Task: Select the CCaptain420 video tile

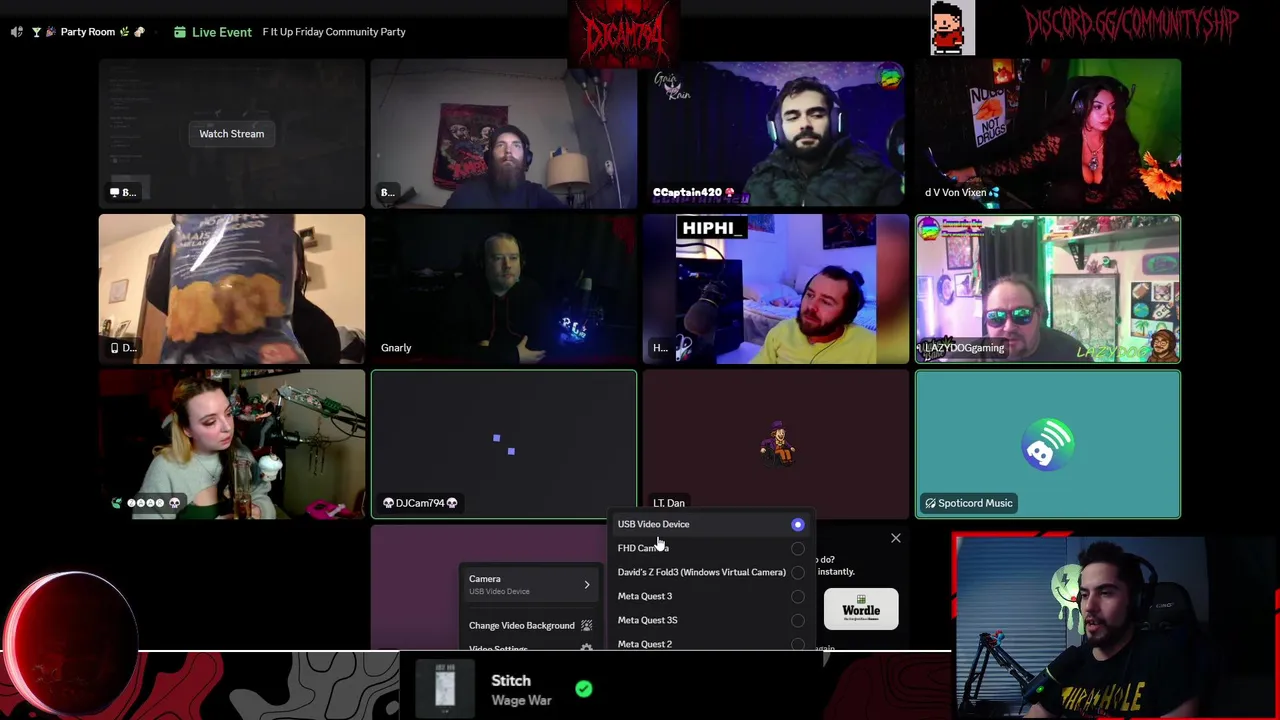Action: tap(776, 133)
